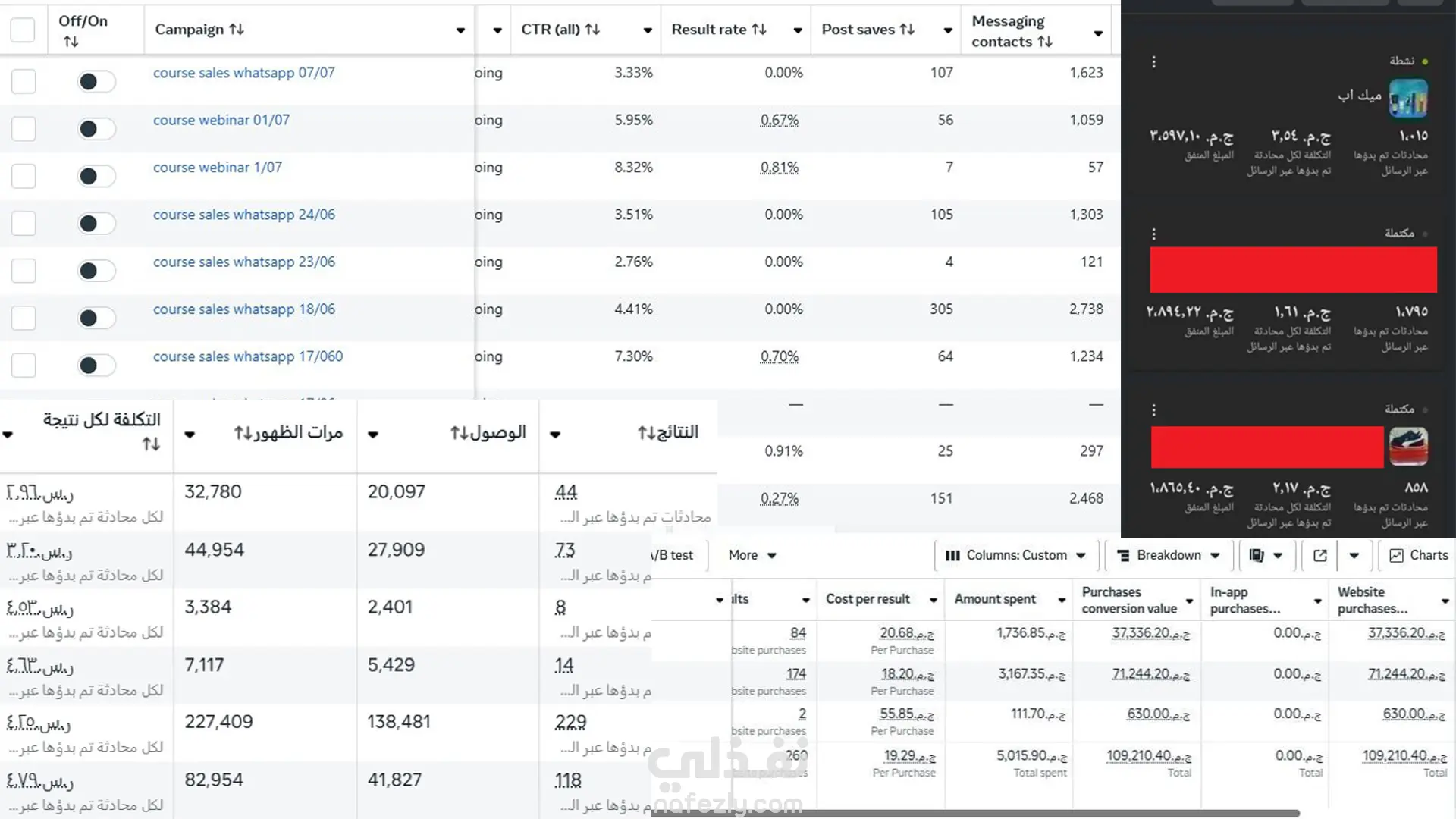The width and height of the screenshot is (1456, 819).
Task: Click three-dot menu of active campaign card
Action: coord(1153,62)
